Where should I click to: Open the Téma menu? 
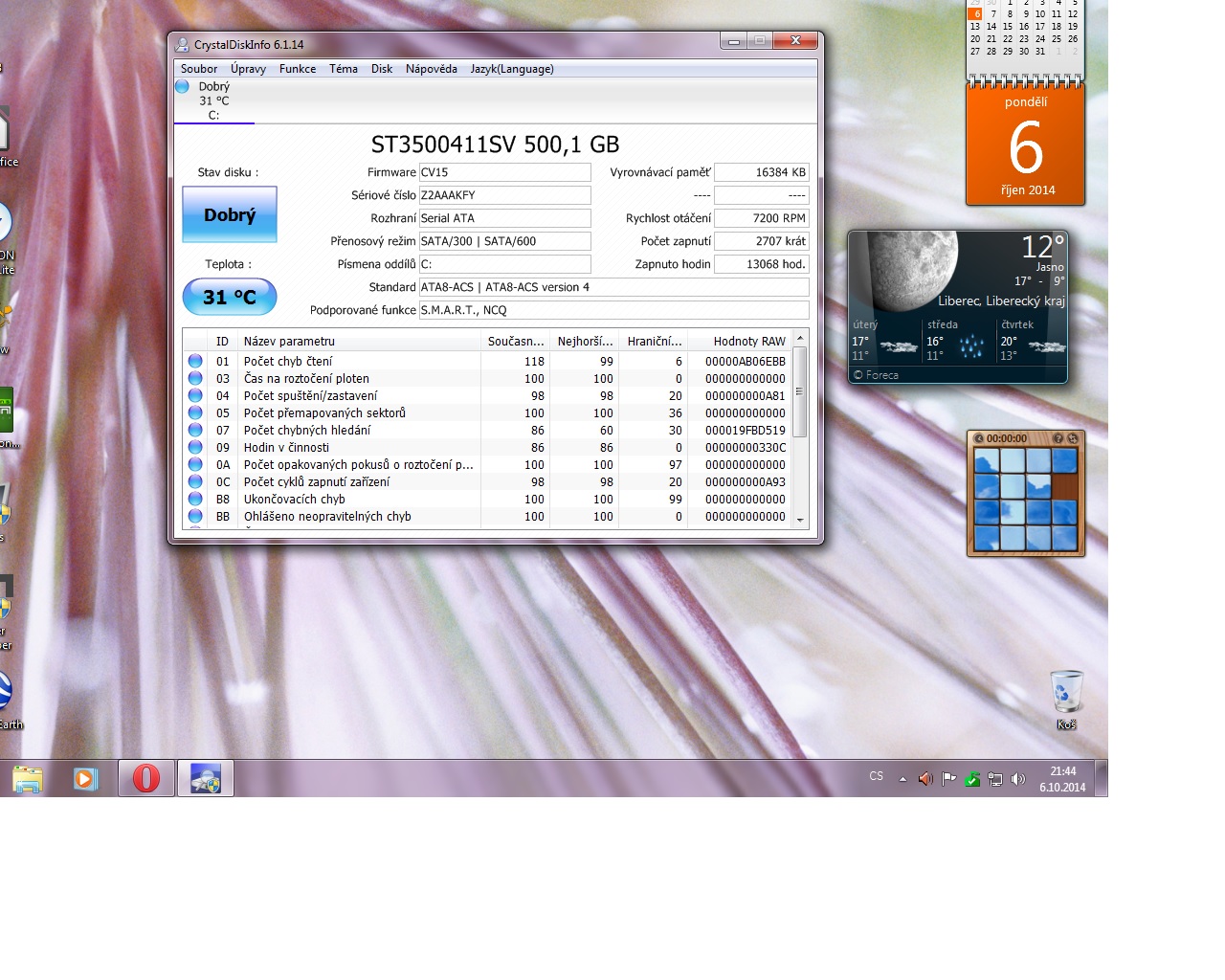(344, 69)
